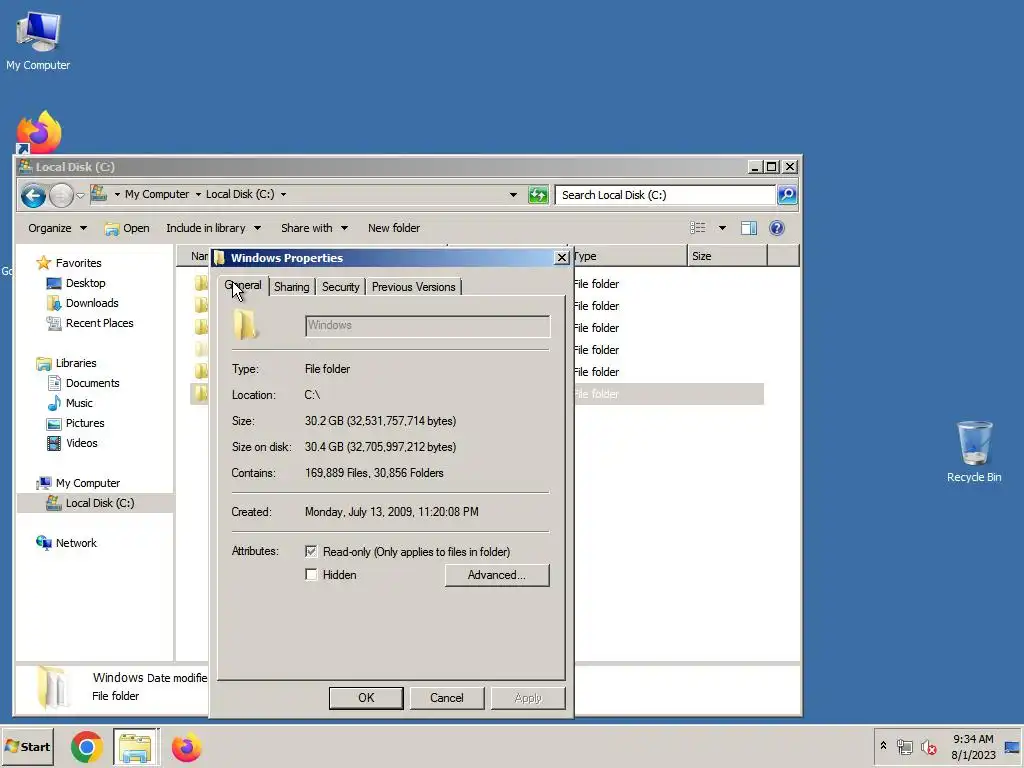Viewport: 1024px width, 768px height.
Task: Maximize the Local Disk (C:) window
Action: click(771, 167)
